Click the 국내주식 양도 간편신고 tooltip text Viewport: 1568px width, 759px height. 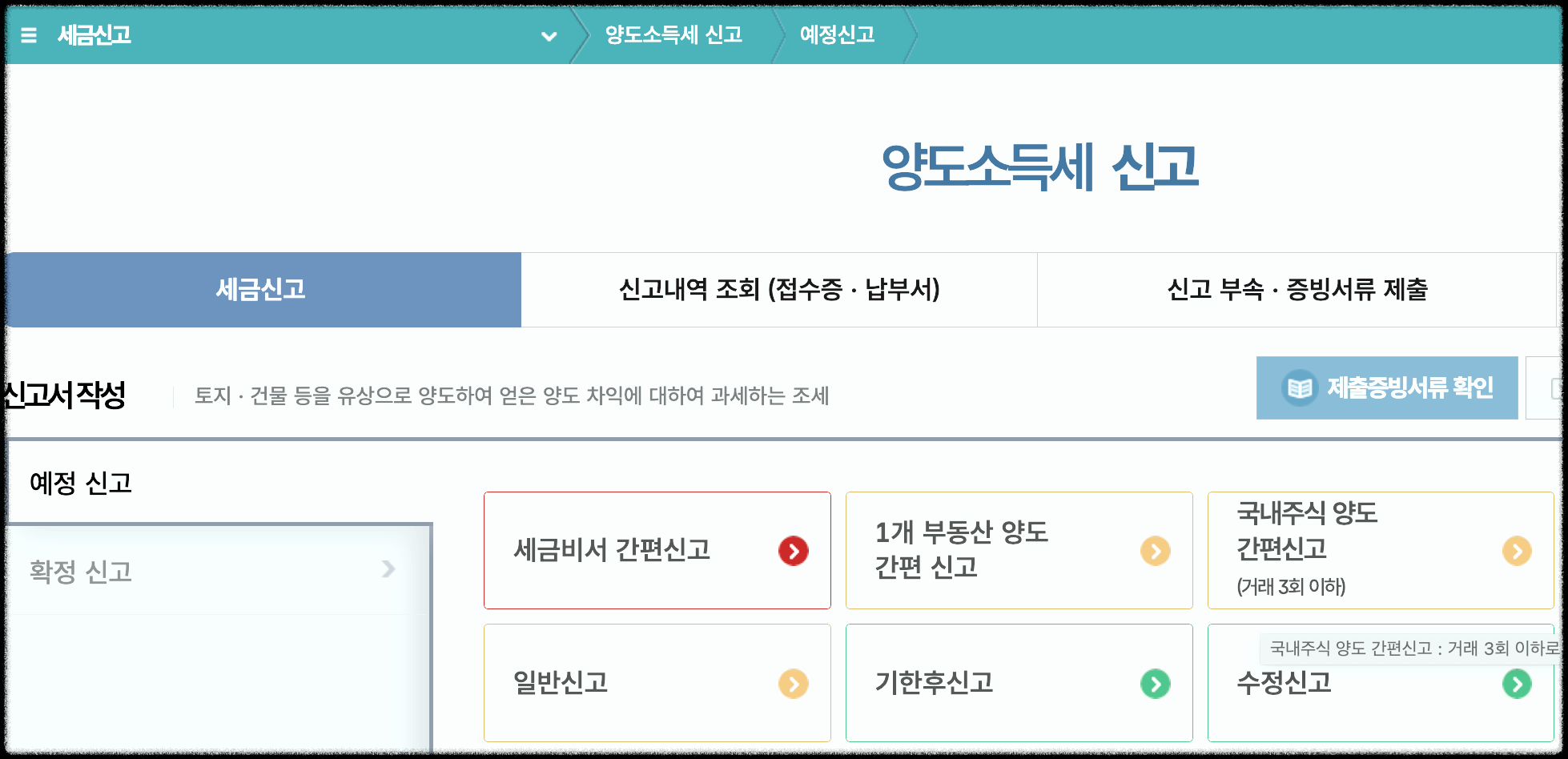(x=1409, y=649)
